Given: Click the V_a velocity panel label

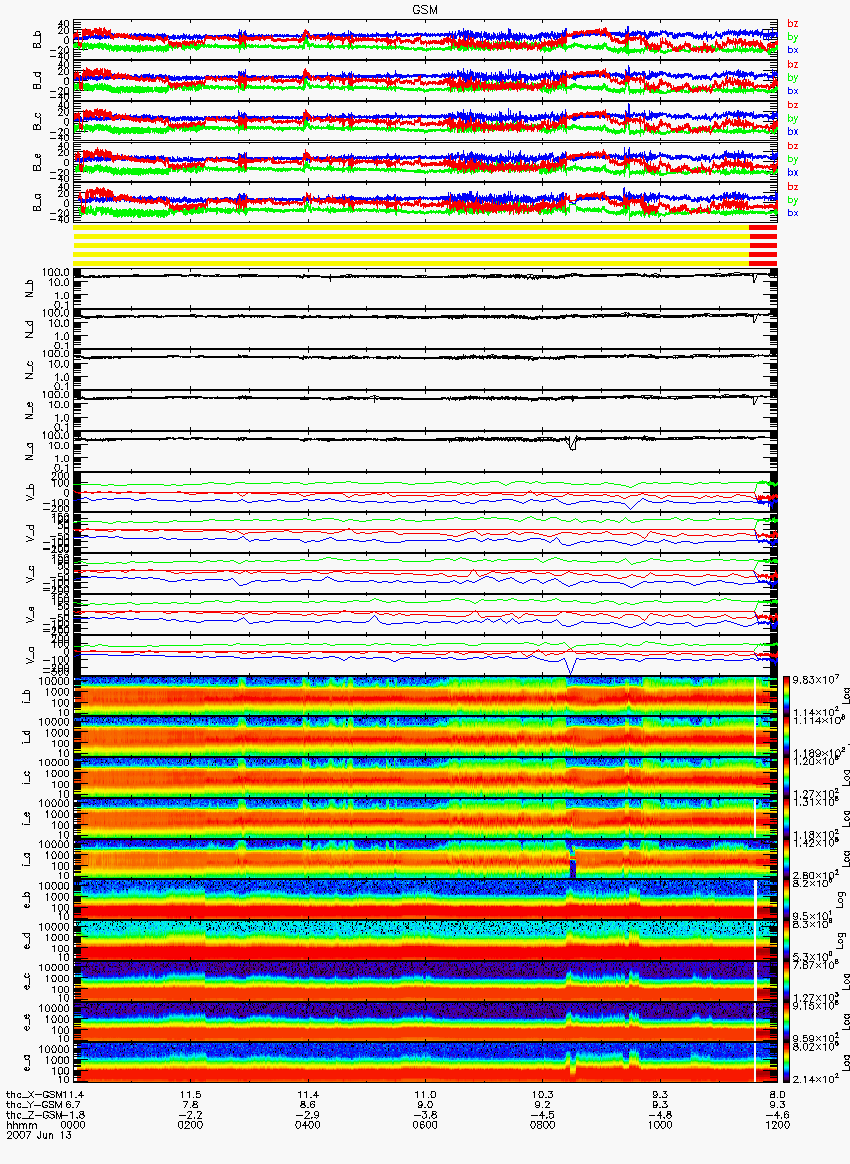Looking at the screenshot, I should point(30,653).
